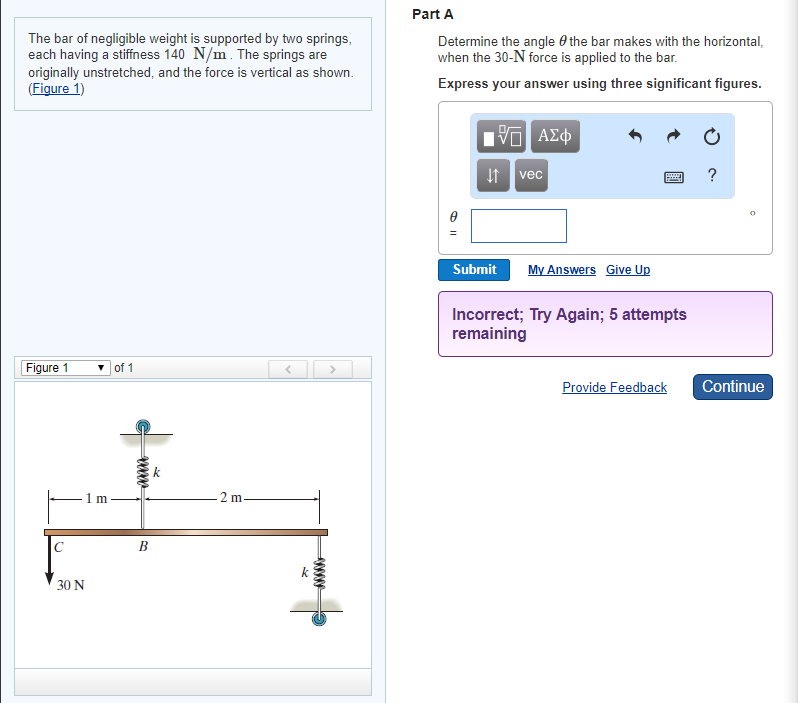Open the Greek symbols ΑΣΦ palette

pos(555,137)
